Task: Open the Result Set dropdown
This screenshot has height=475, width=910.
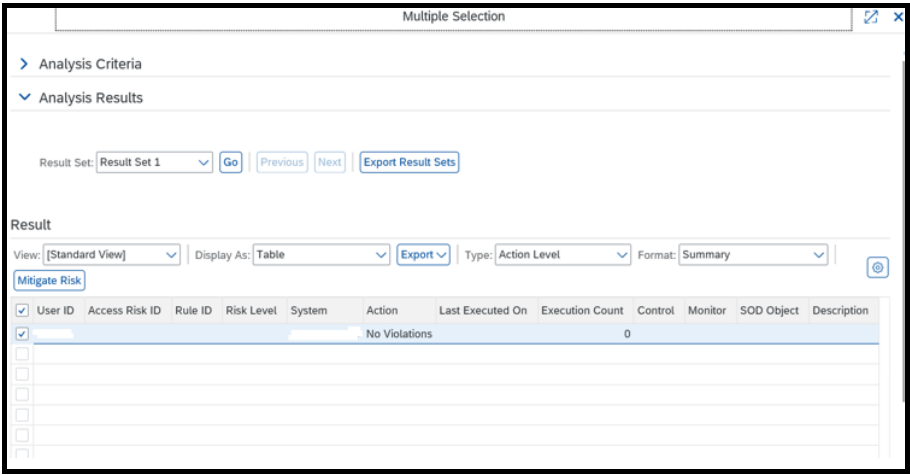Action: 154,162
